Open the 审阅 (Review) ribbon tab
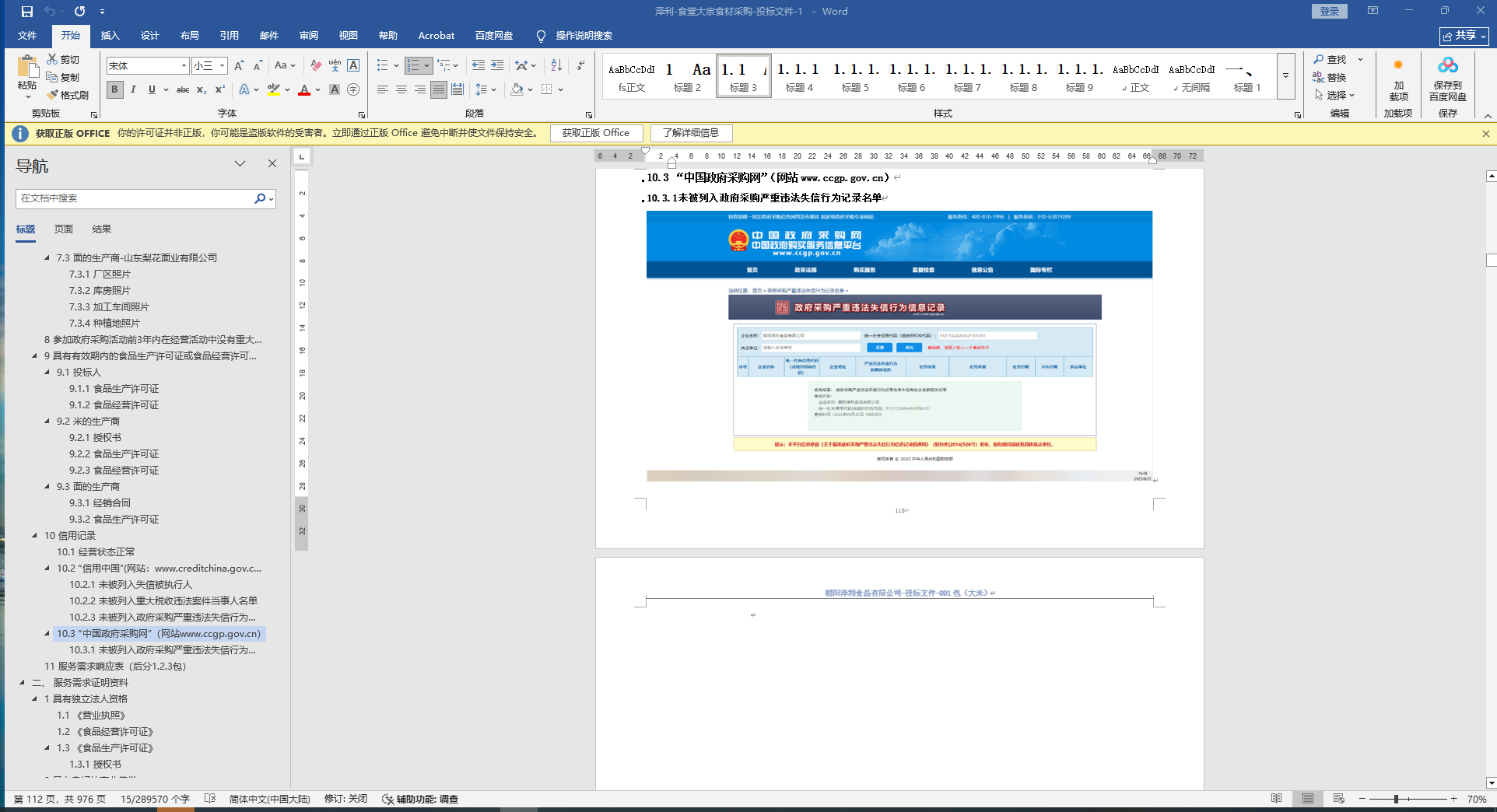The image size is (1497, 812). 309,36
